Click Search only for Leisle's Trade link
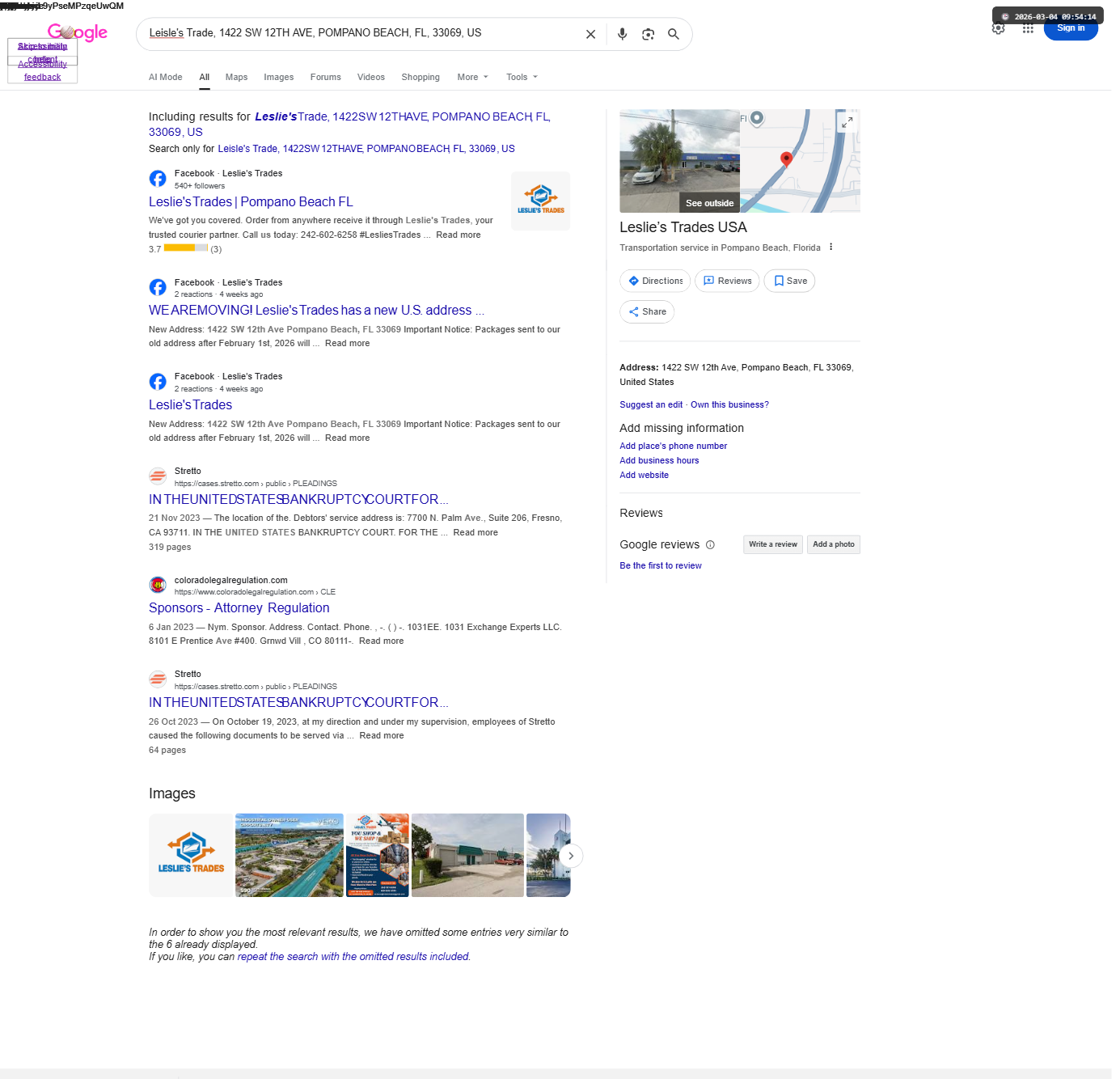This screenshot has width=1120, height=1079. tap(366, 149)
